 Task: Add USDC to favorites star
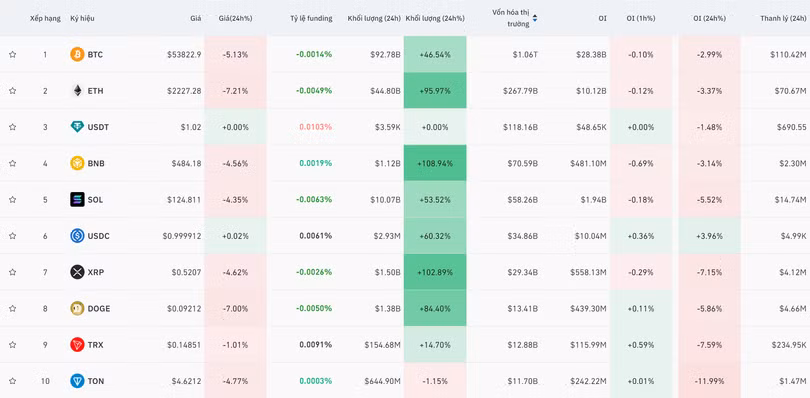(12, 236)
